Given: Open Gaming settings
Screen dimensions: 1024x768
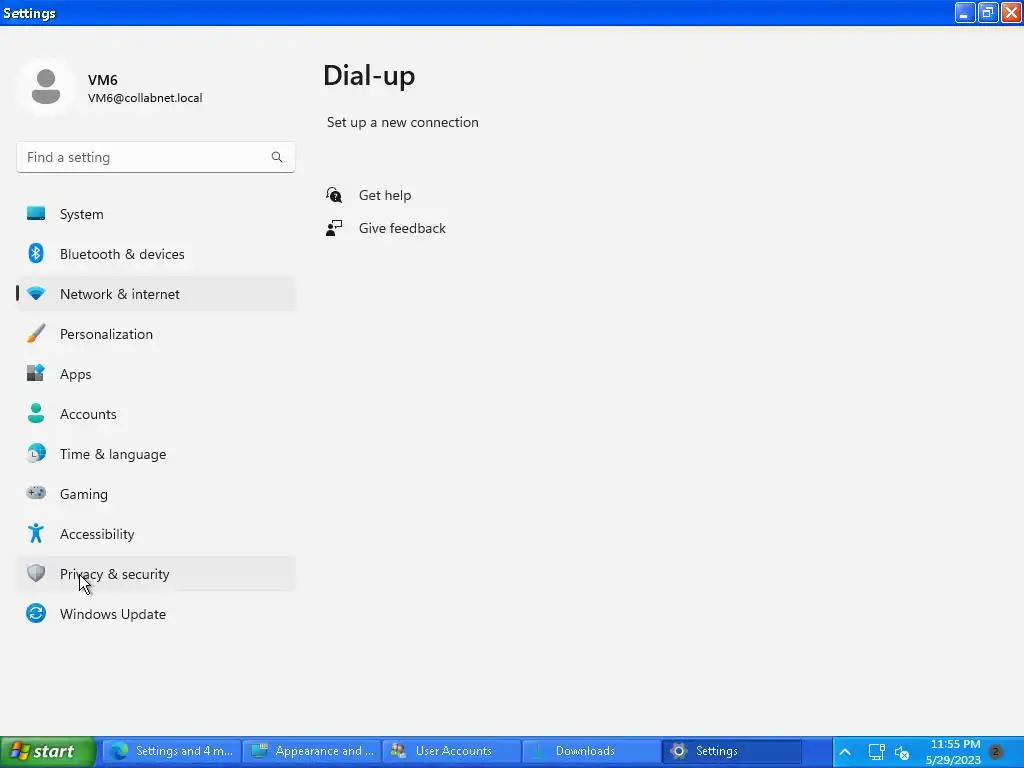Looking at the screenshot, I should 156,494.
